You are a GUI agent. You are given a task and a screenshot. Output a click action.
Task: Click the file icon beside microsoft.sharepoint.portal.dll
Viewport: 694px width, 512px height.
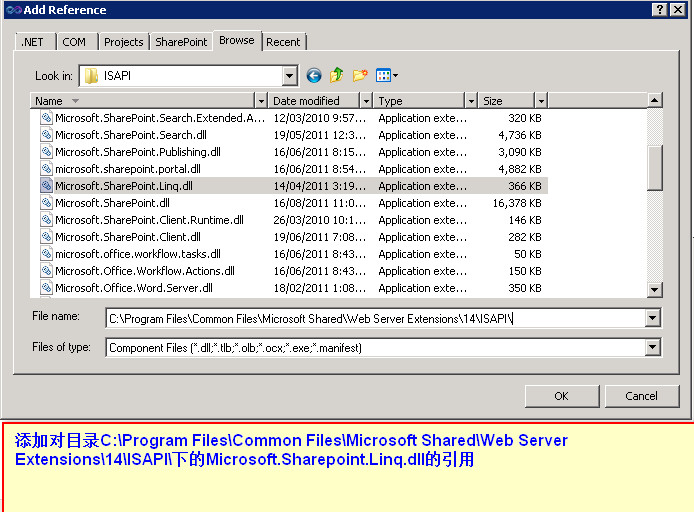pos(46,169)
